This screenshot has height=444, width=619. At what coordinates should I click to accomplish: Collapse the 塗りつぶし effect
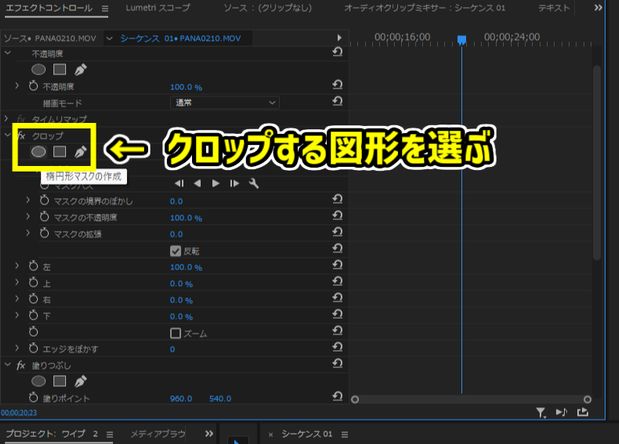tap(8, 365)
